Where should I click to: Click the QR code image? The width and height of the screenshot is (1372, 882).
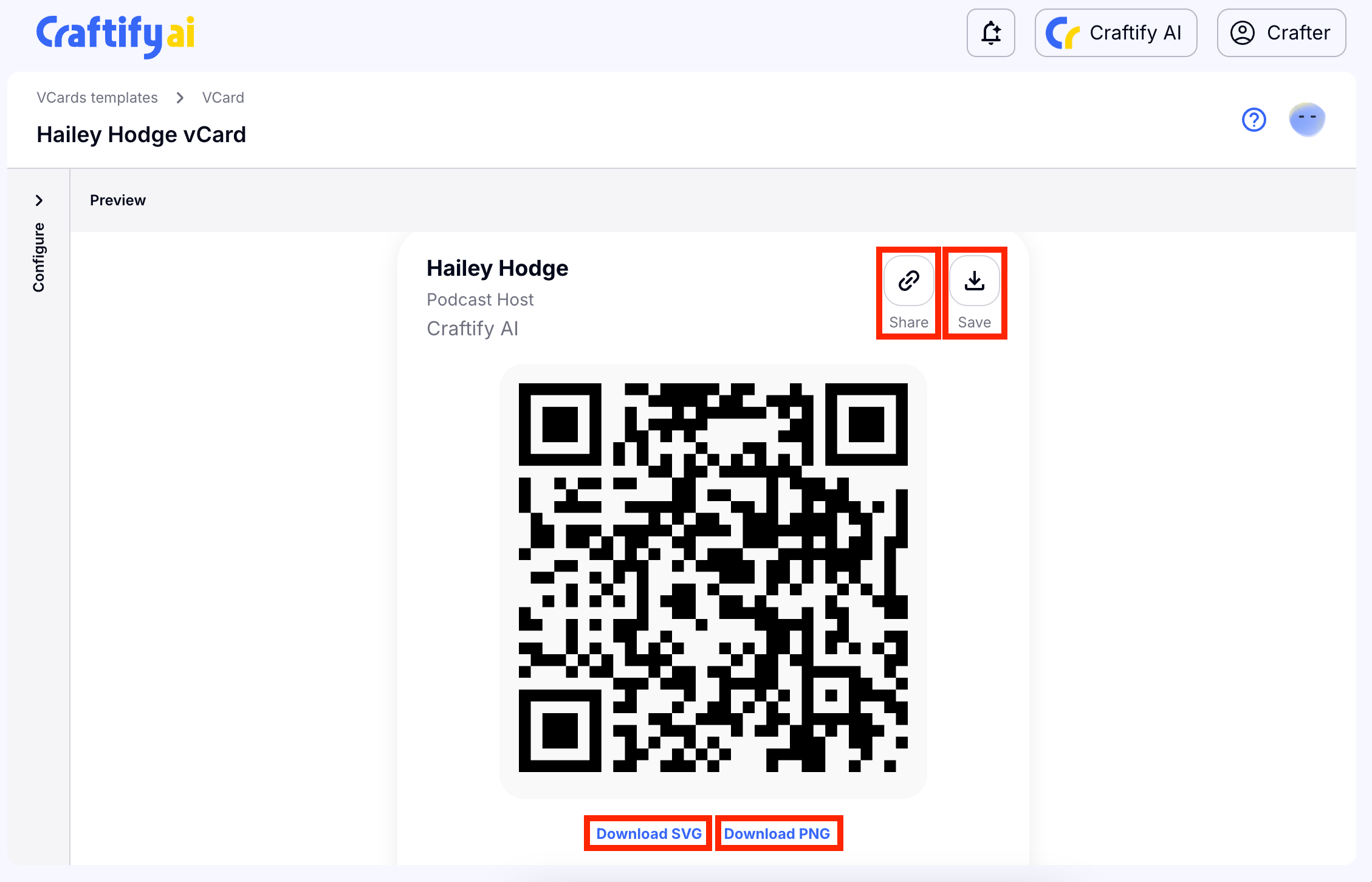click(713, 578)
